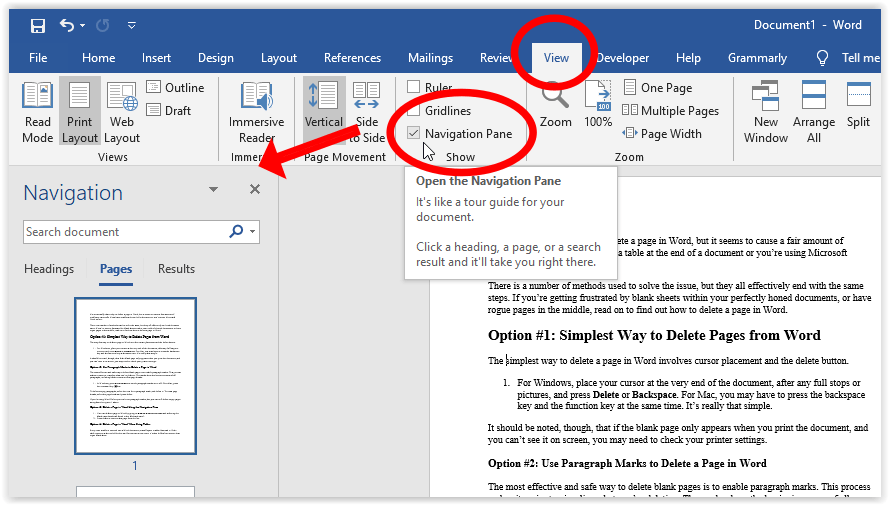Set zoom to 100%
Screen dimensions: 889x505
pyautogui.click(x=598, y=106)
